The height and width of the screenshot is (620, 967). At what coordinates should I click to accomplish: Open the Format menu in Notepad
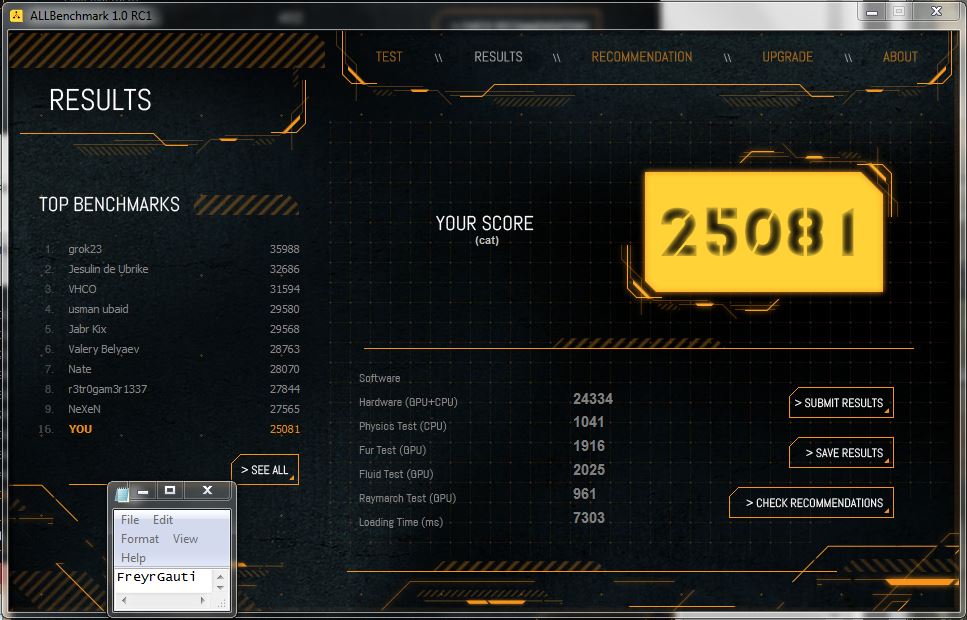click(x=140, y=539)
